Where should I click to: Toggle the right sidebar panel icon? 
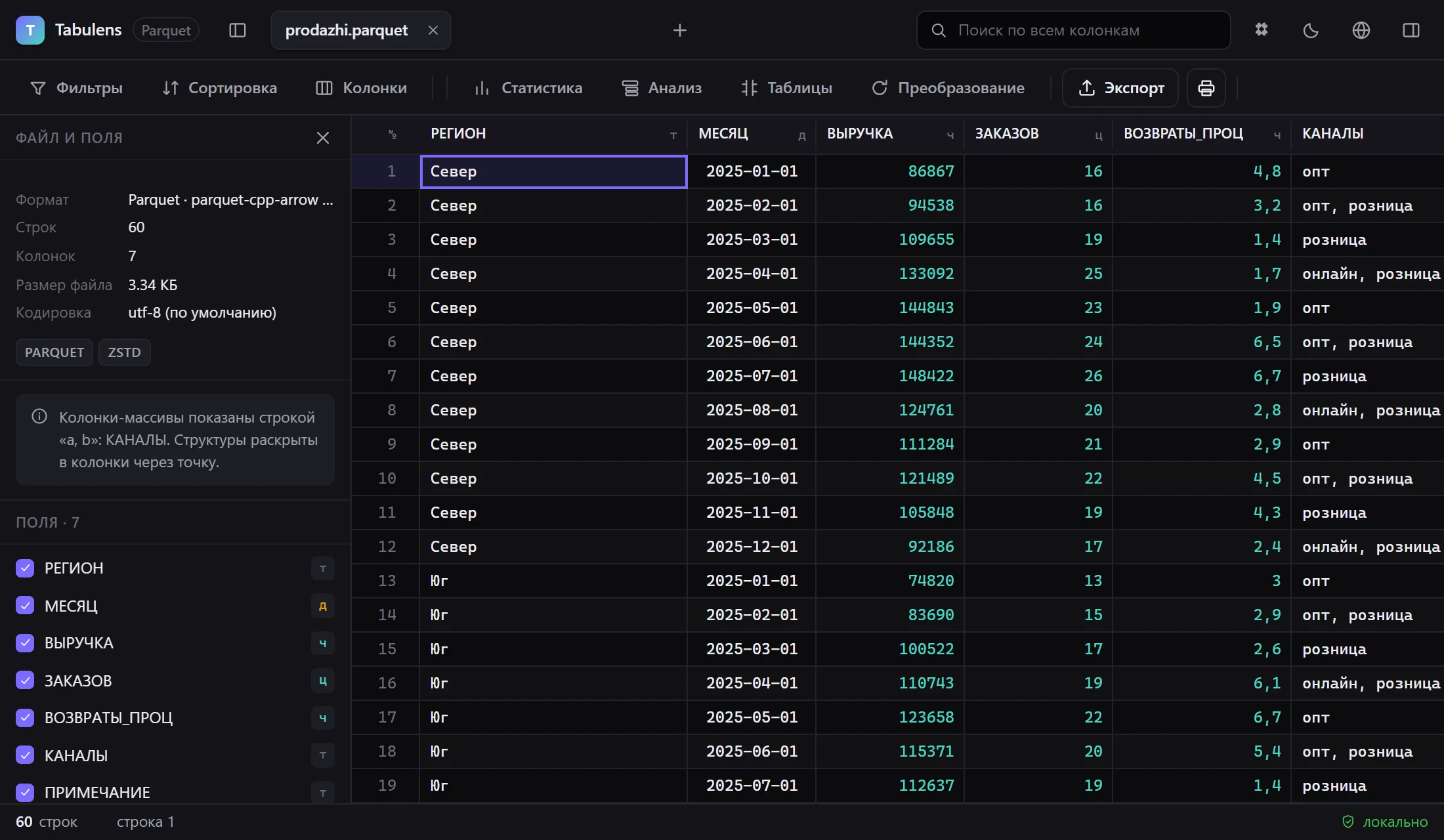pyautogui.click(x=1411, y=30)
